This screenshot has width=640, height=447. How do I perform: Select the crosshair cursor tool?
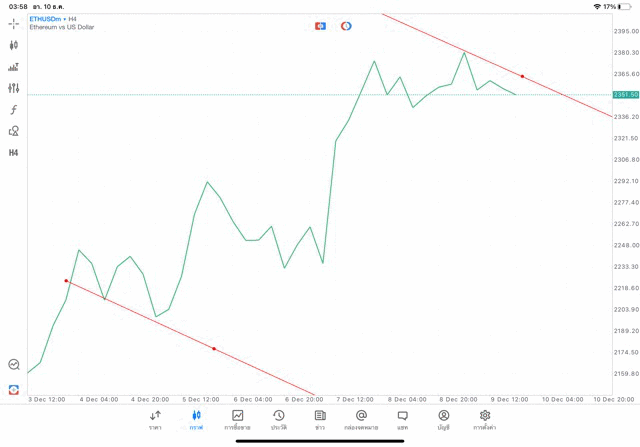14,23
